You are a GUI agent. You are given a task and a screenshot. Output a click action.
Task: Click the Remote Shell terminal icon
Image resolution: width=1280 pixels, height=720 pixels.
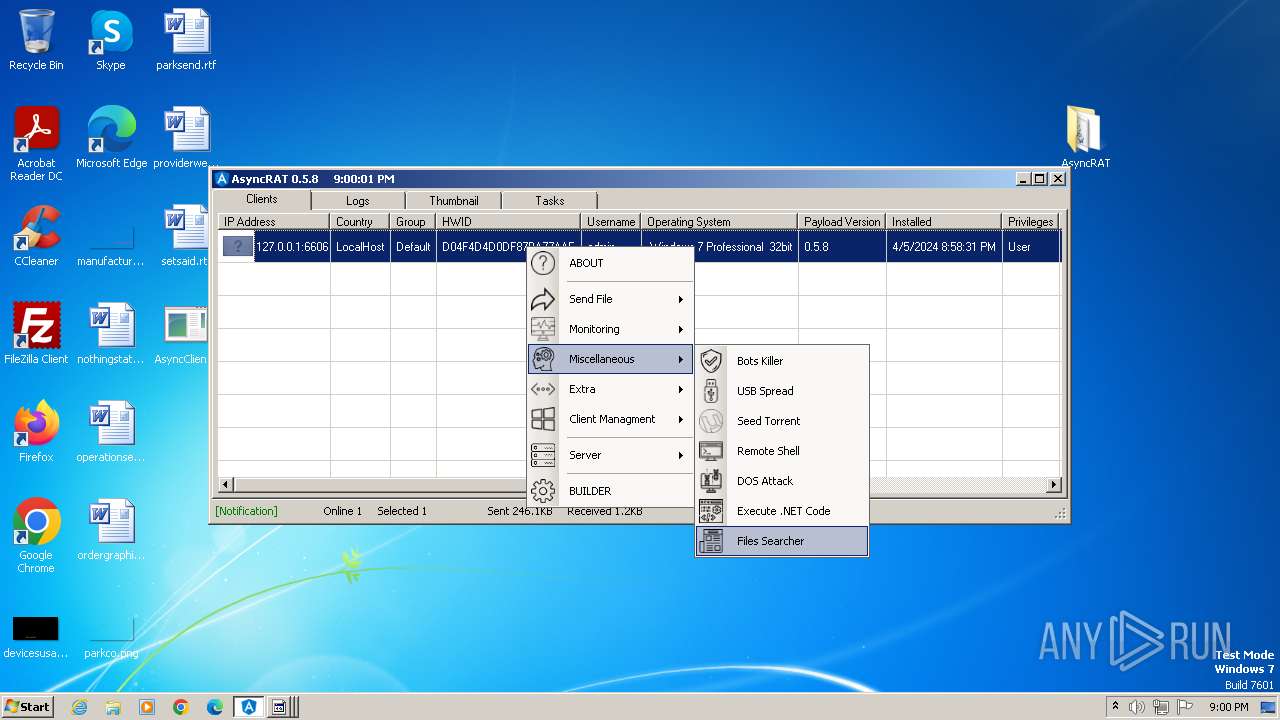711,451
